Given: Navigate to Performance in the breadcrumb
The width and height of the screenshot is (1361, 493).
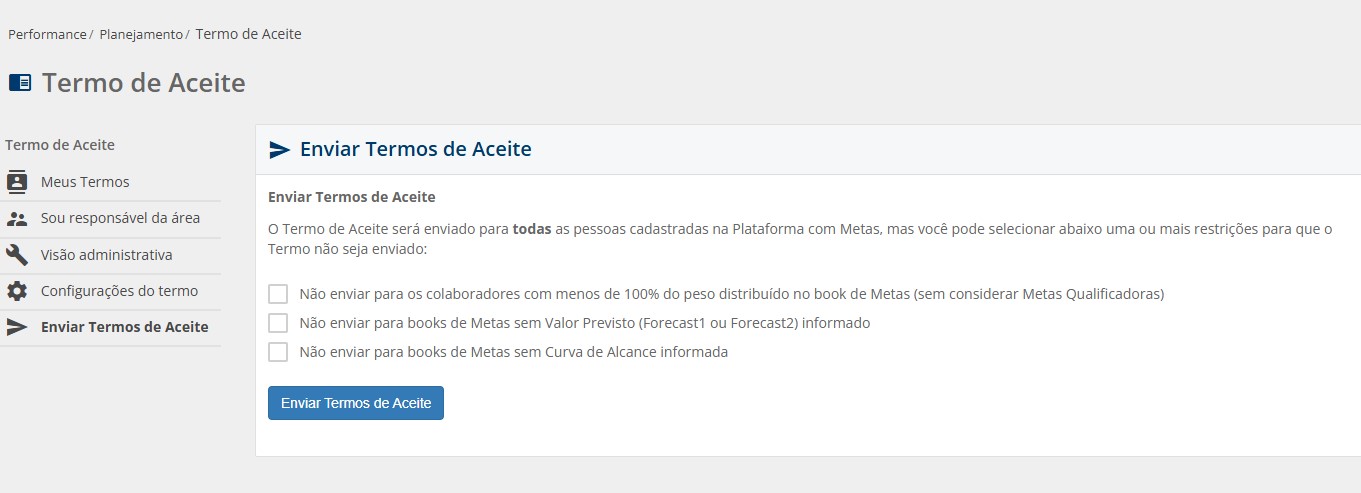Looking at the screenshot, I should click(x=47, y=34).
